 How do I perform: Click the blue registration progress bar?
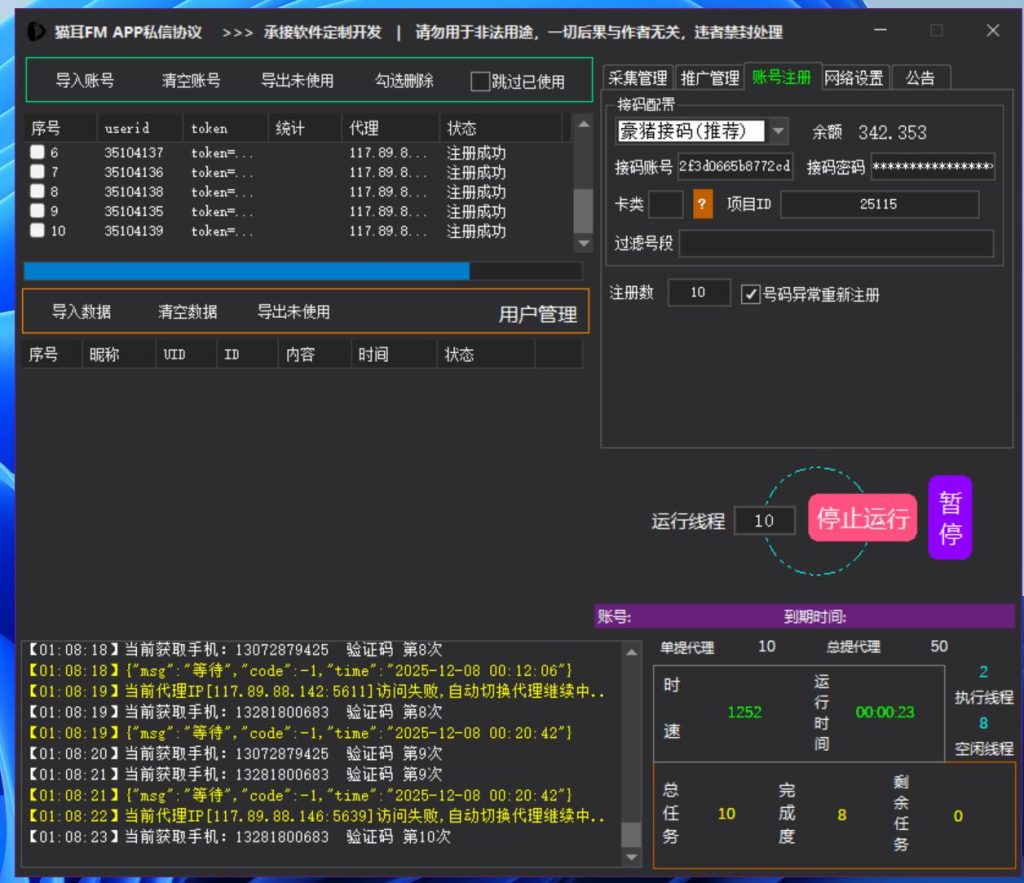302,271
